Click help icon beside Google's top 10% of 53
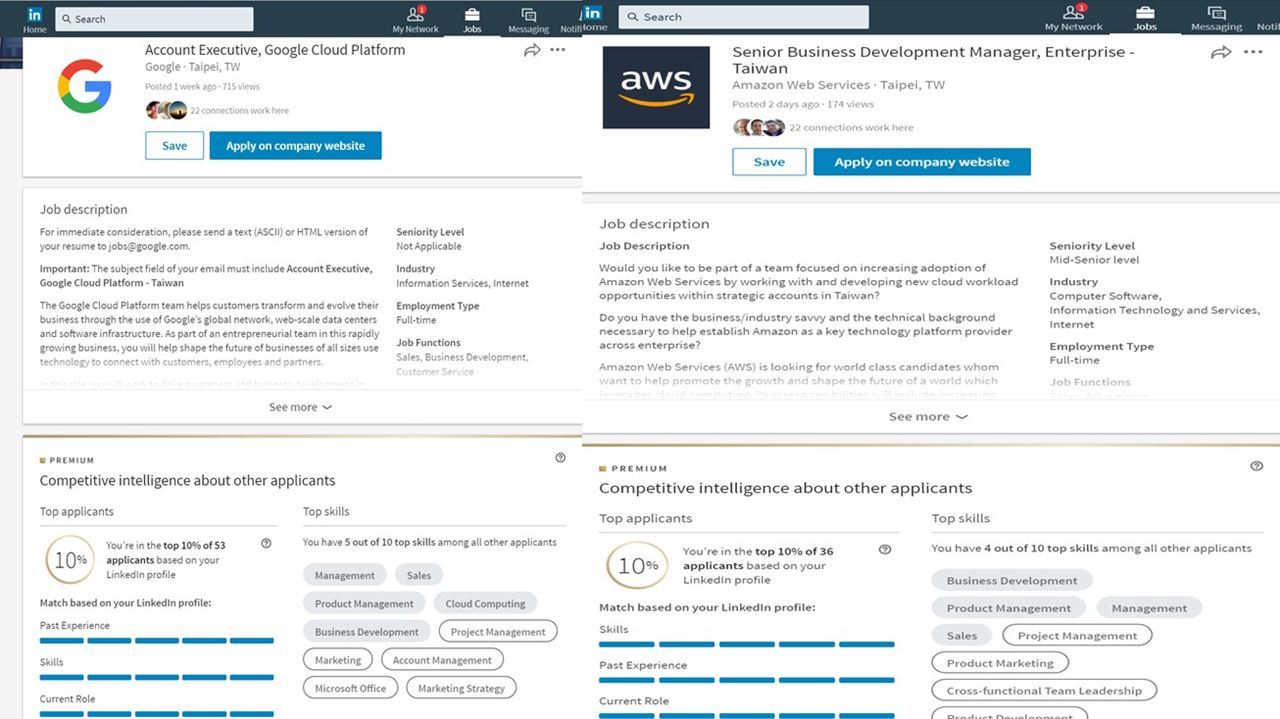The image size is (1280, 719). (x=266, y=544)
